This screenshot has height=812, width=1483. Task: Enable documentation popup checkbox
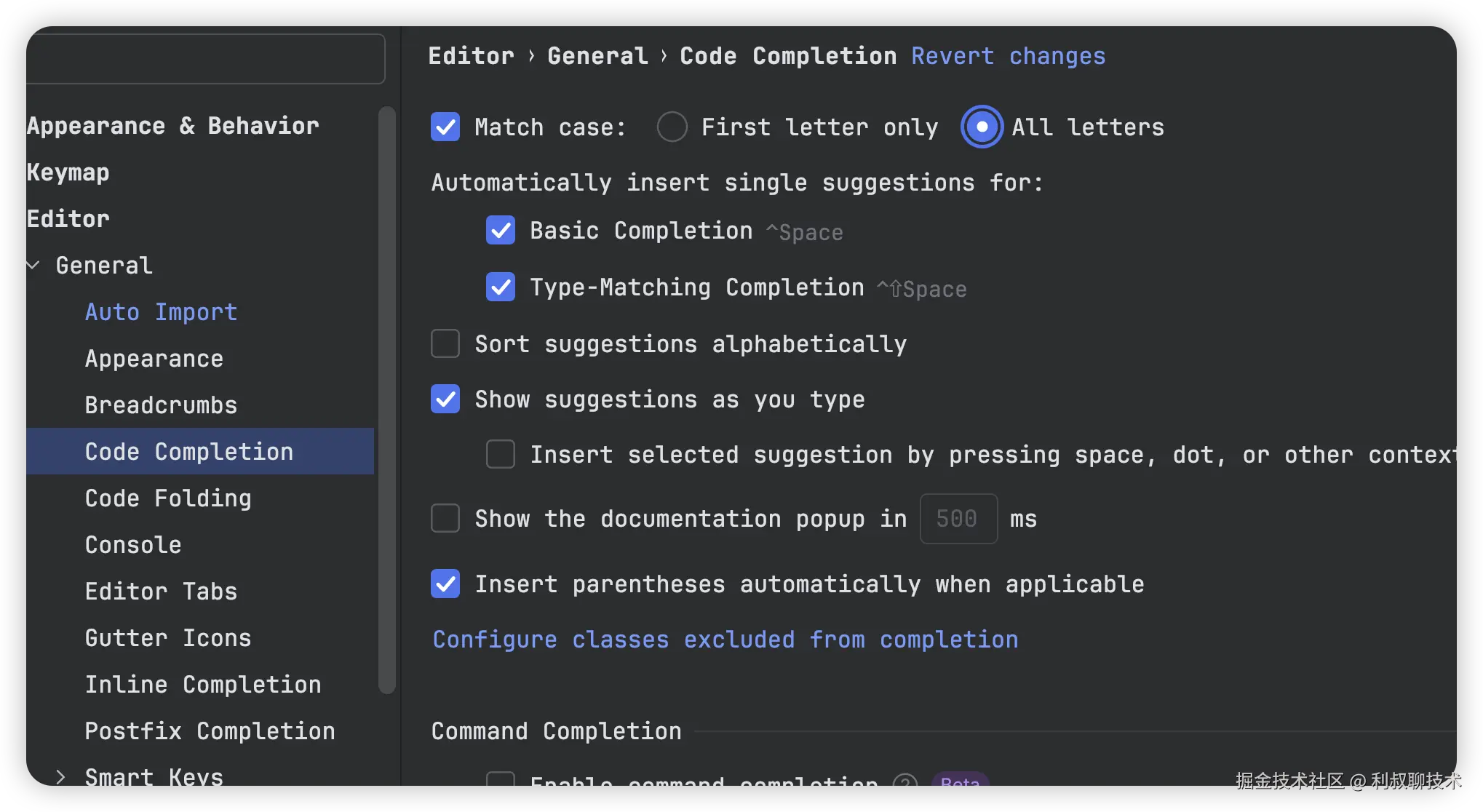click(x=445, y=519)
